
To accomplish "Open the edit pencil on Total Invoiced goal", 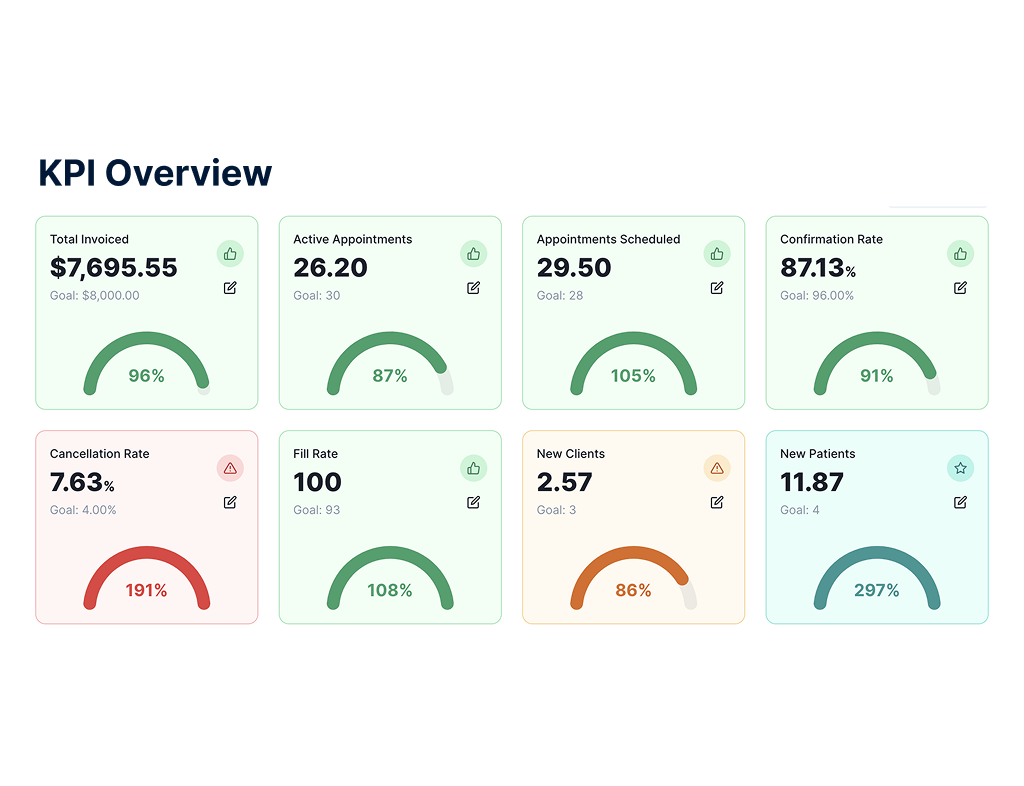I will (x=230, y=288).
